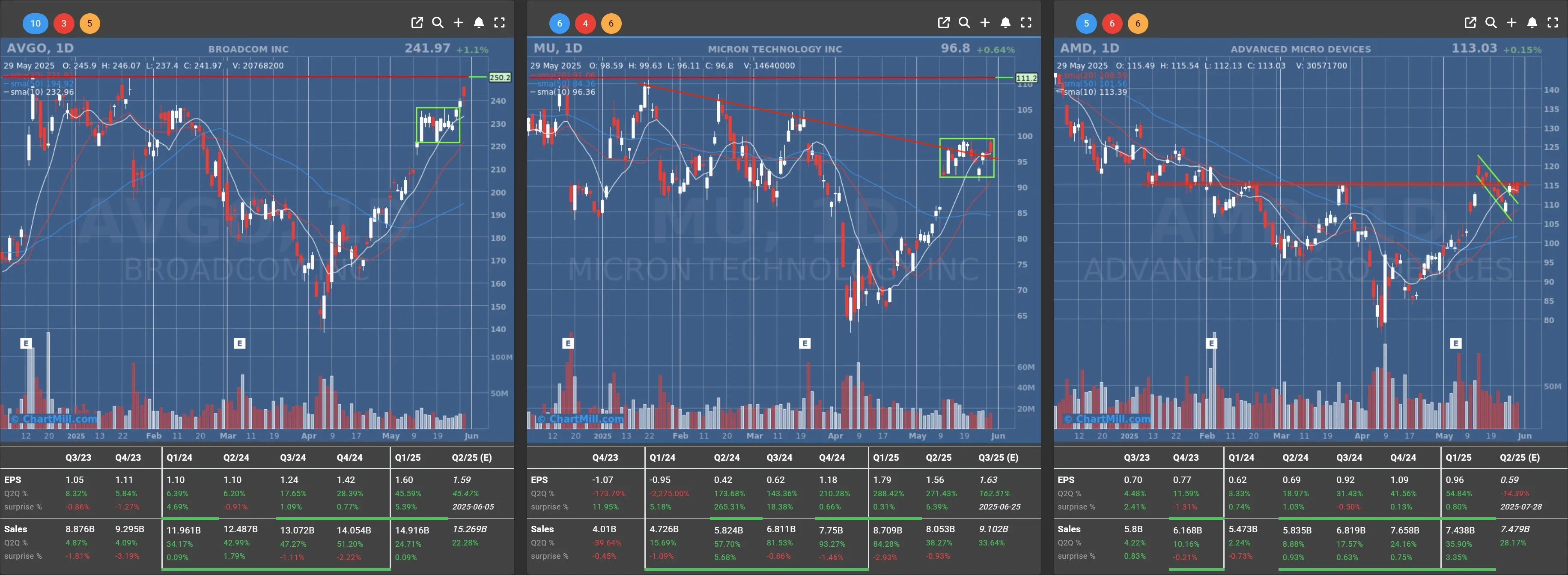Click MU price label 111.2
Image resolution: width=1568 pixels, height=575 pixels.
tap(1026, 78)
